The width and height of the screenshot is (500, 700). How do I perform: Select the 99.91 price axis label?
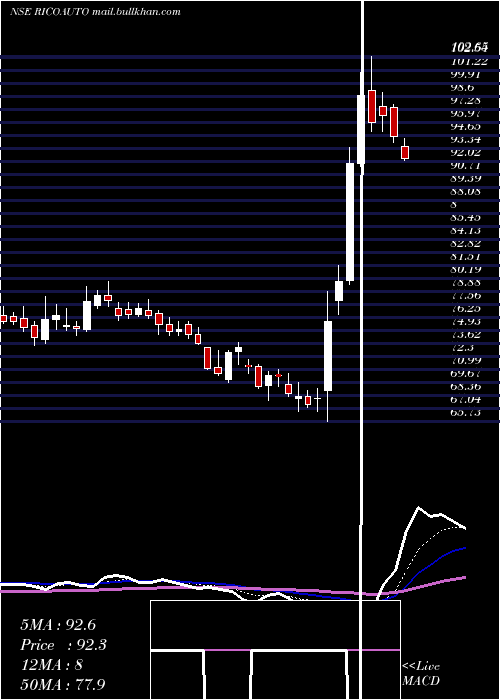coord(467,74)
